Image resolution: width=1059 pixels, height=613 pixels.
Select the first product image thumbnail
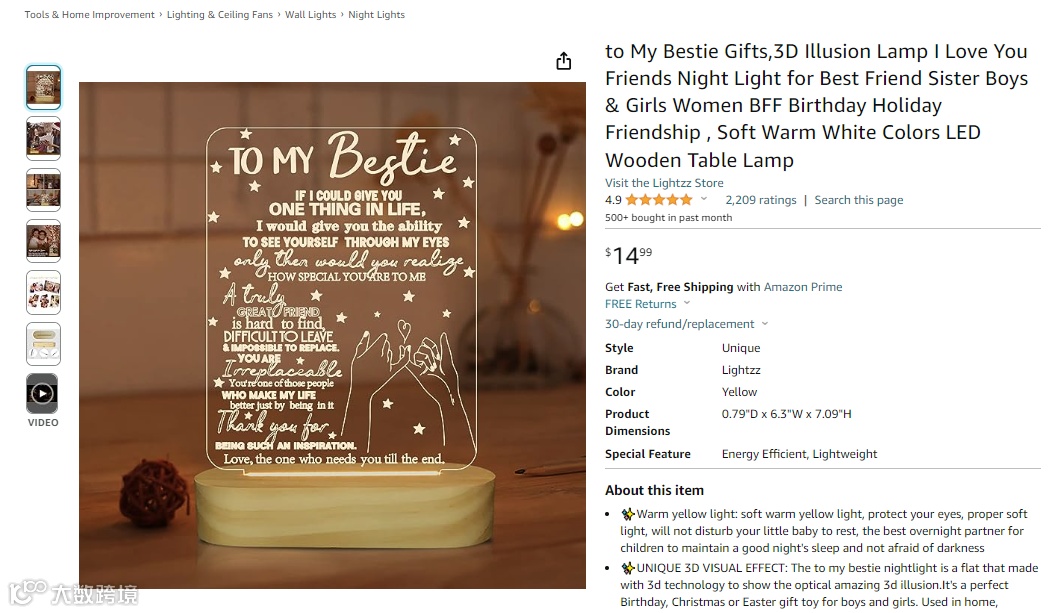(x=43, y=88)
